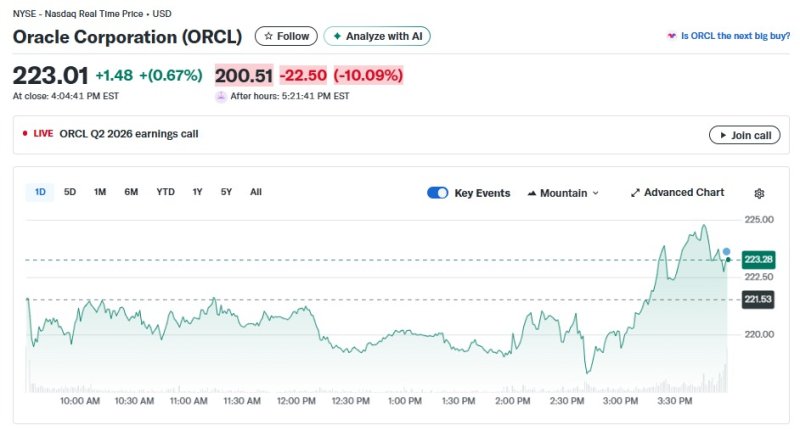Expand the Mountain chart type dropdown
This screenshot has height=431, width=800.
tap(562, 193)
